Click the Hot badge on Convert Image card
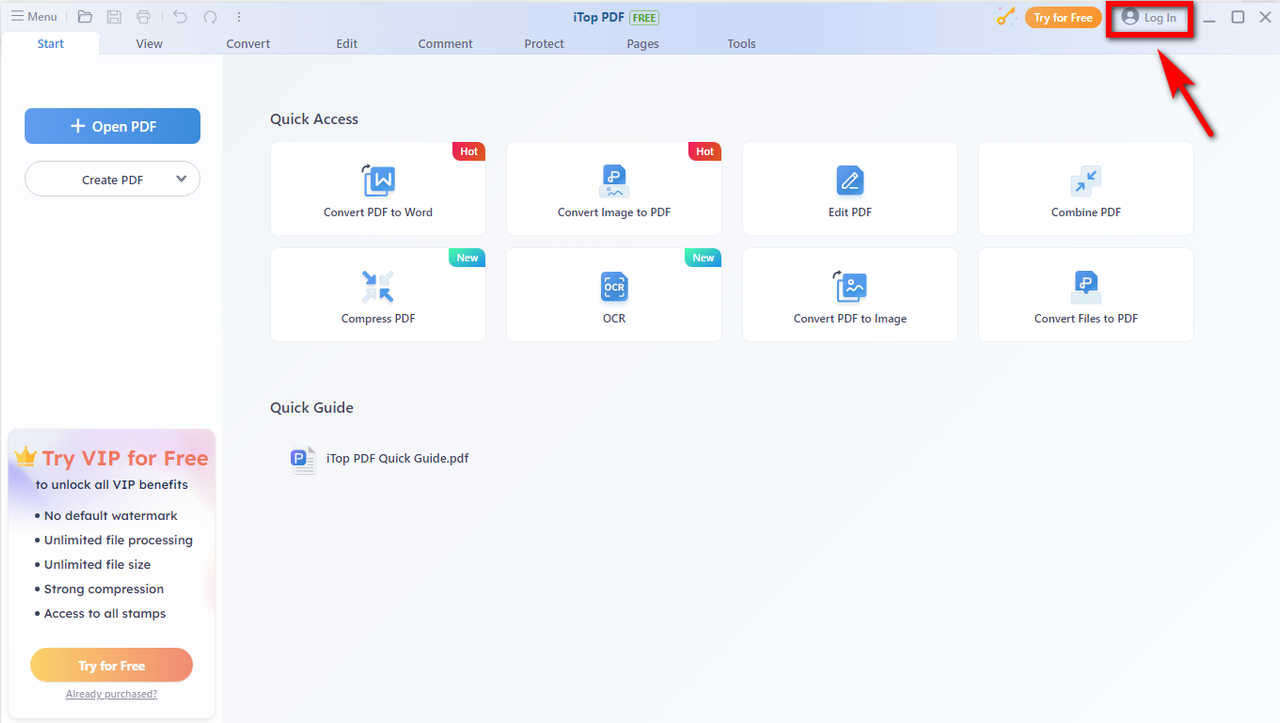 pyautogui.click(x=704, y=151)
